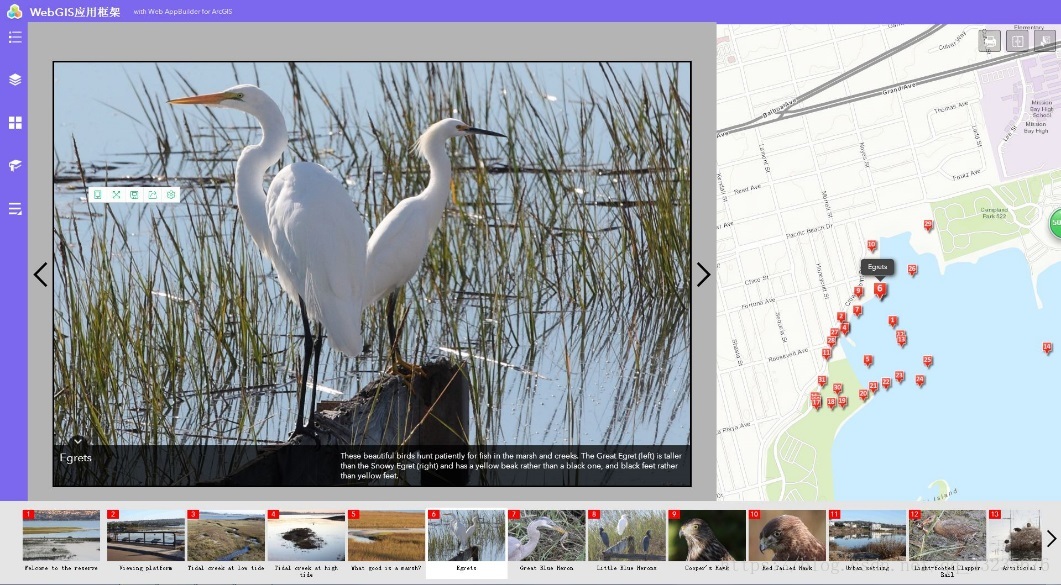Click the gear settings icon in floating toolbar

[x=171, y=195]
